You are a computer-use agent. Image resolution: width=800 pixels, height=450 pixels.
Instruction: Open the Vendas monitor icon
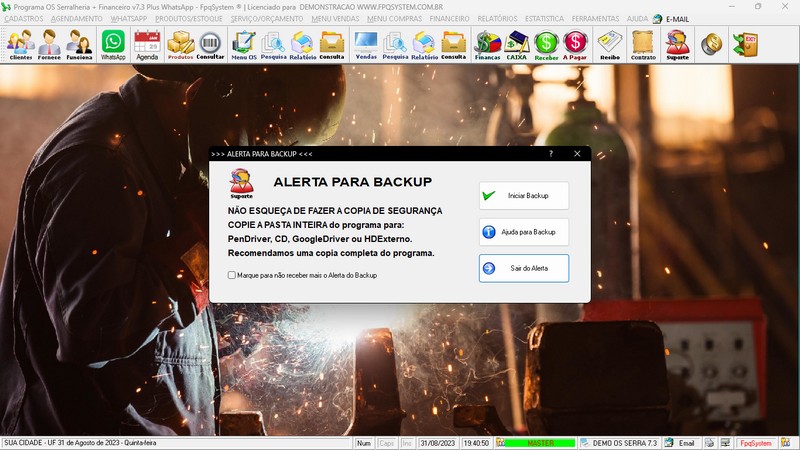(366, 44)
